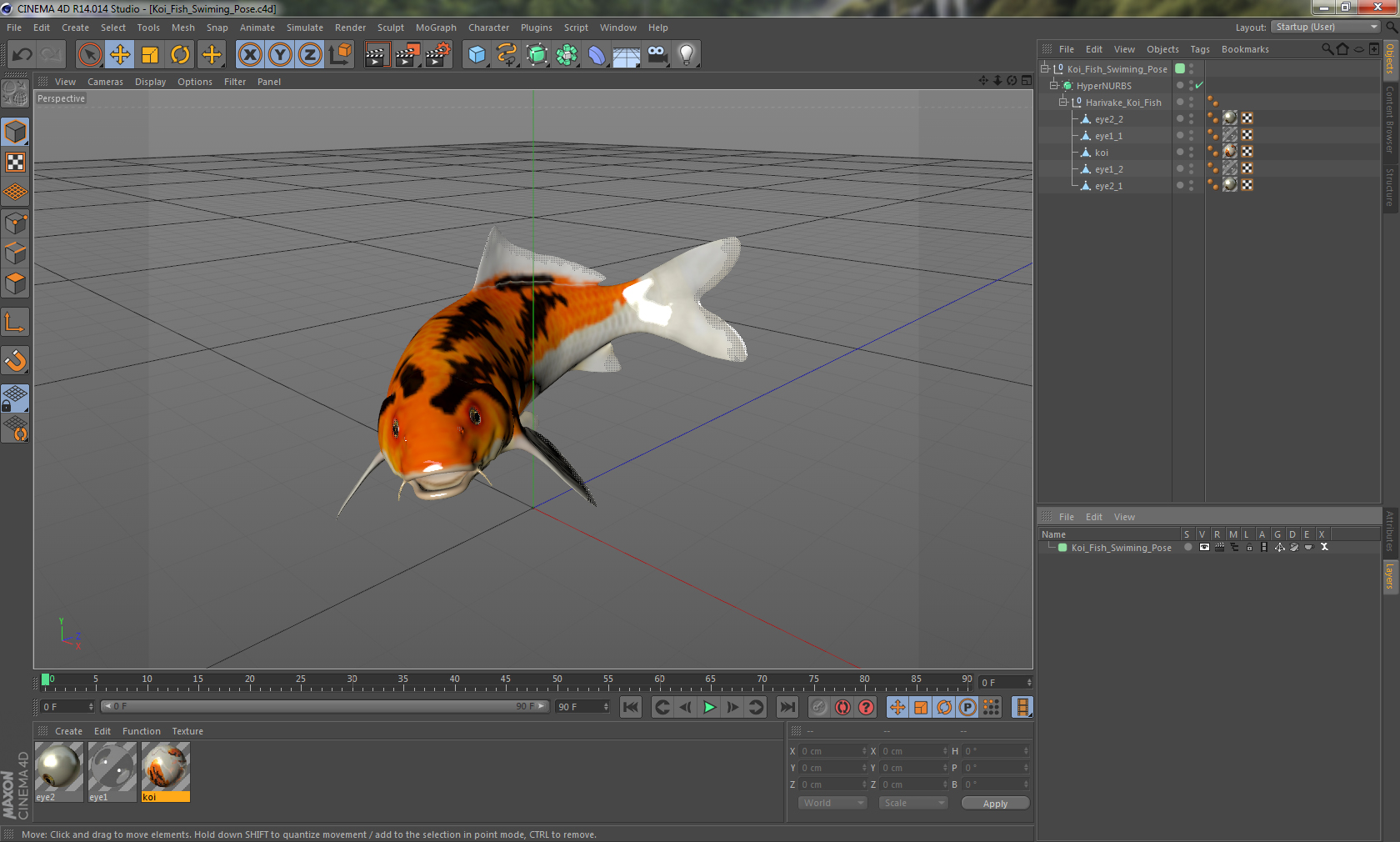This screenshot has width=1400, height=842.
Task: Collapse the HyperNURBS tree node
Action: (1053, 85)
